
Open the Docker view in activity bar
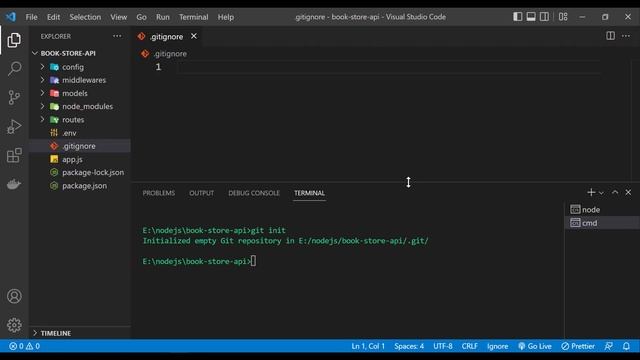[x=14, y=184]
